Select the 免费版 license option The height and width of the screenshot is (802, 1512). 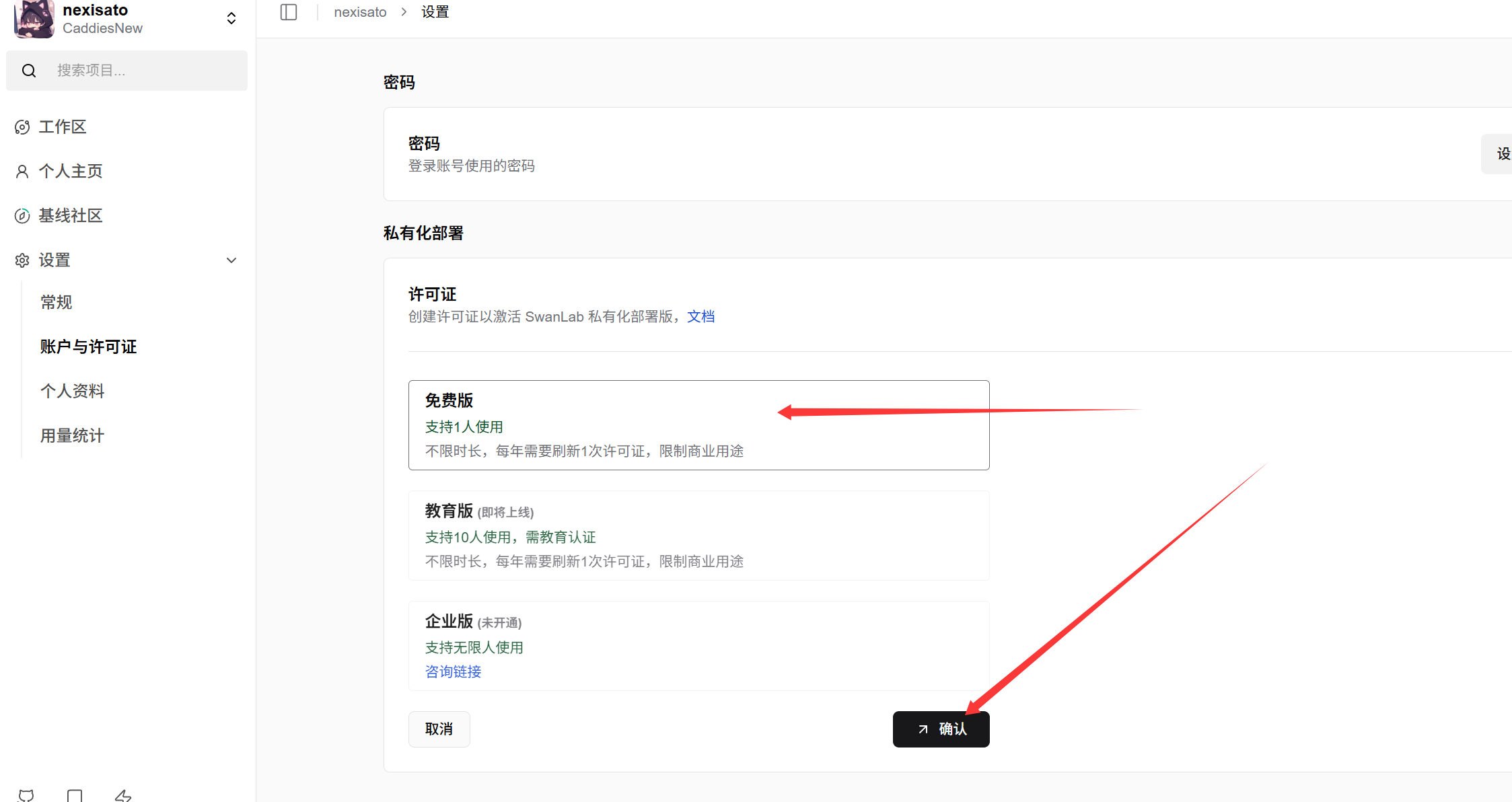click(x=698, y=425)
